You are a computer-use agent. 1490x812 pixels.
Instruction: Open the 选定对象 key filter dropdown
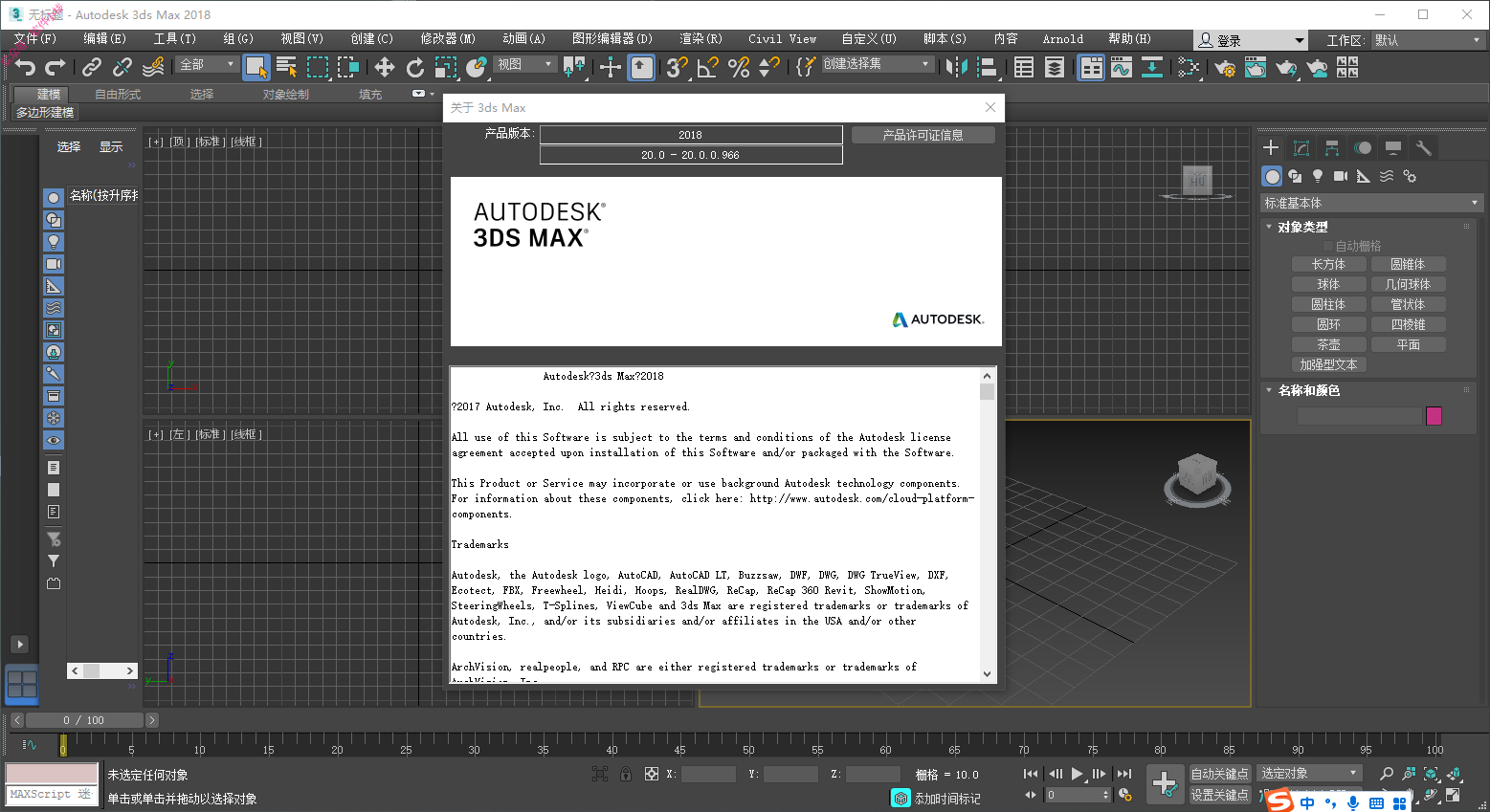tap(1308, 774)
